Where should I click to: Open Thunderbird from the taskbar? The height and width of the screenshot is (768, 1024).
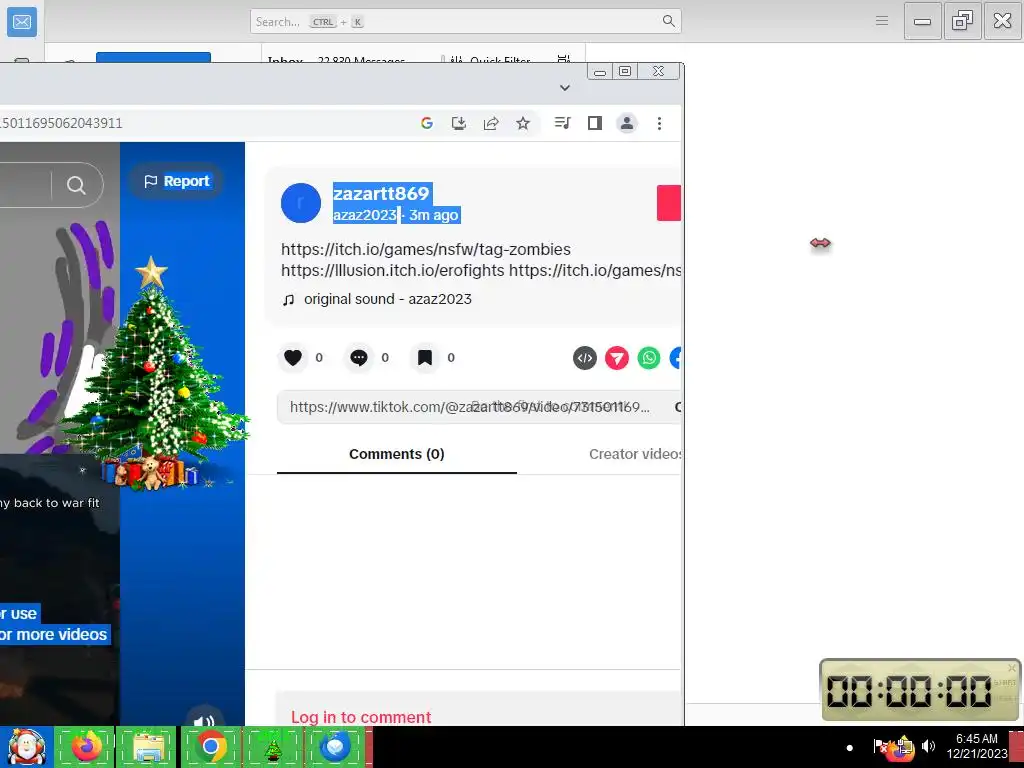335,746
